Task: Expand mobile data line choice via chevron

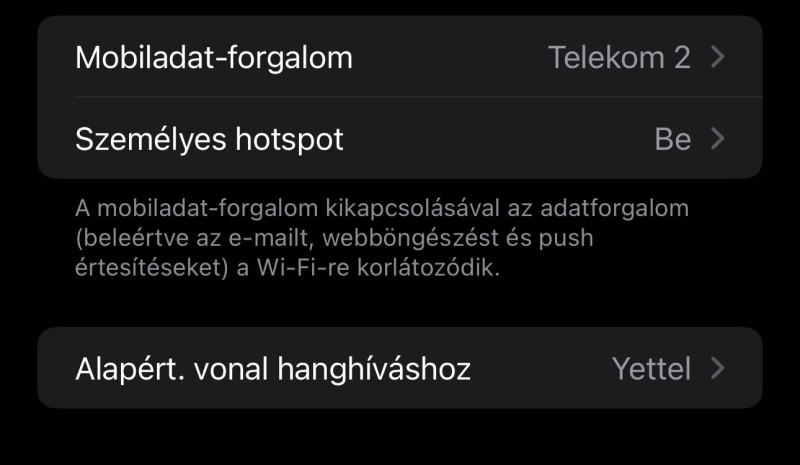Action: [x=718, y=57]
